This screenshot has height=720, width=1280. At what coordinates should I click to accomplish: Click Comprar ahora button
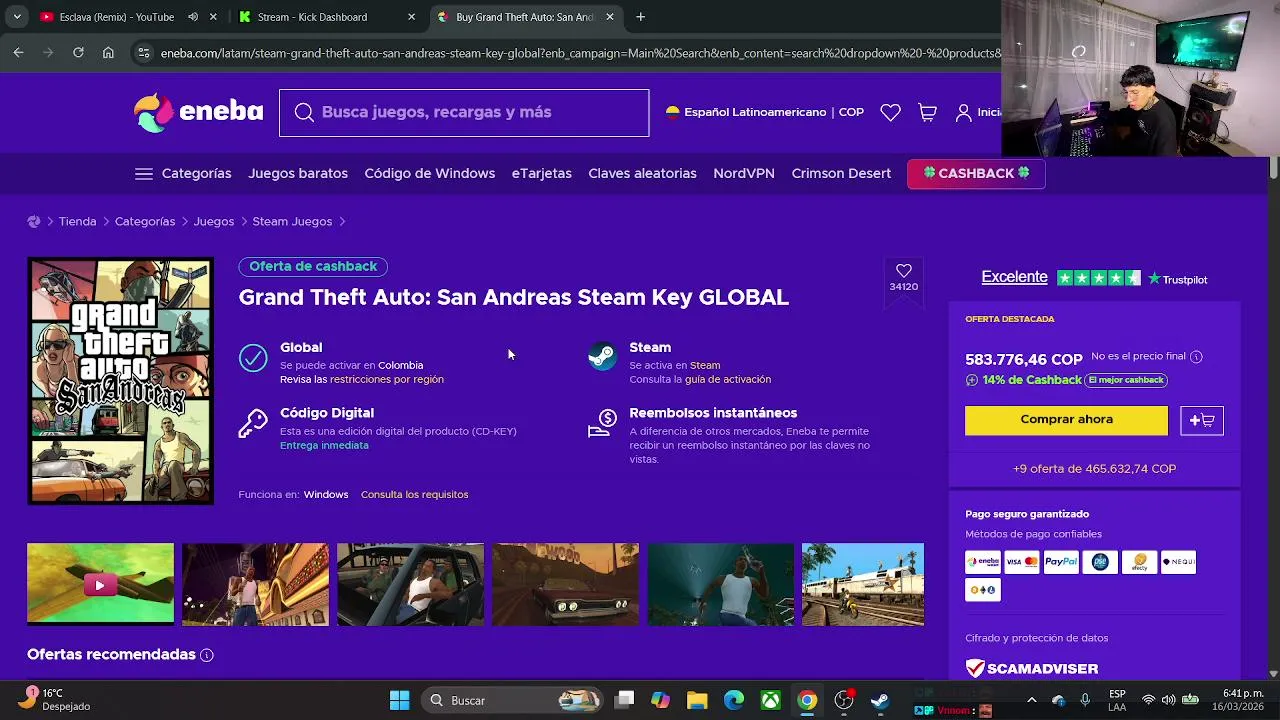click(1066, 420)
